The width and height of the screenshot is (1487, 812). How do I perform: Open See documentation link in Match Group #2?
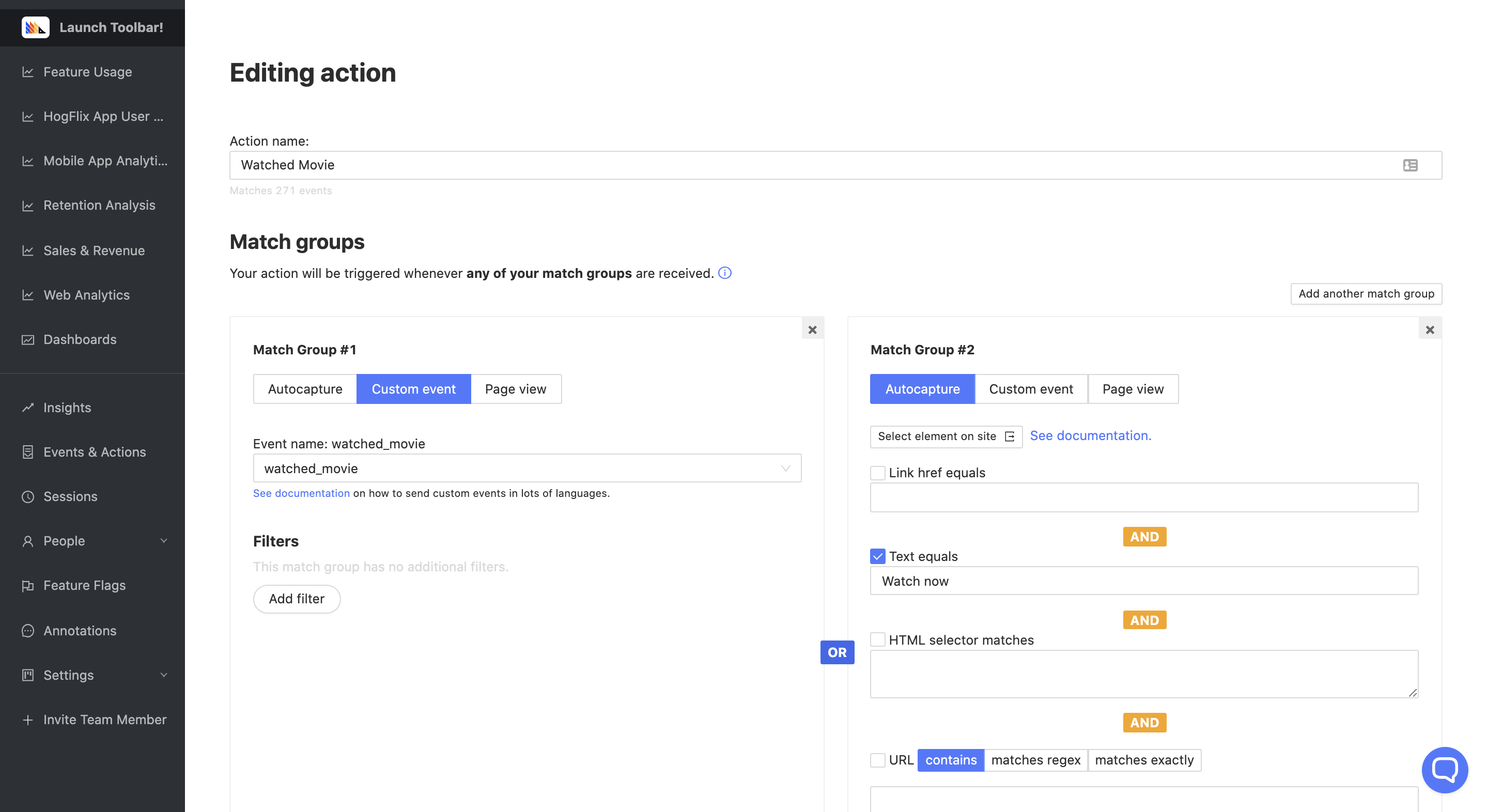click(x=1090, y=436)
